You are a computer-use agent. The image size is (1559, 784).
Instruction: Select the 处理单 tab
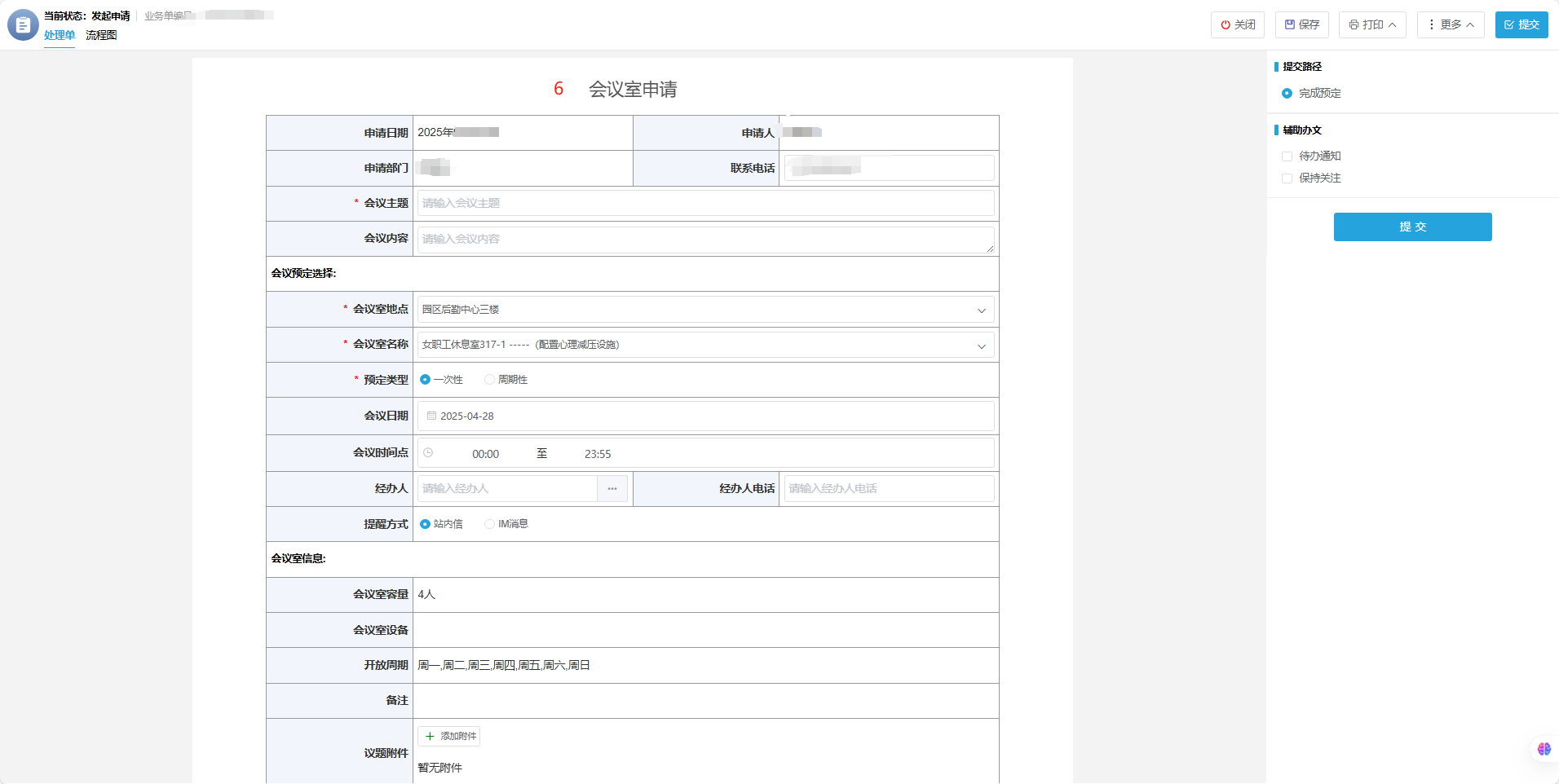pos(60,35)
